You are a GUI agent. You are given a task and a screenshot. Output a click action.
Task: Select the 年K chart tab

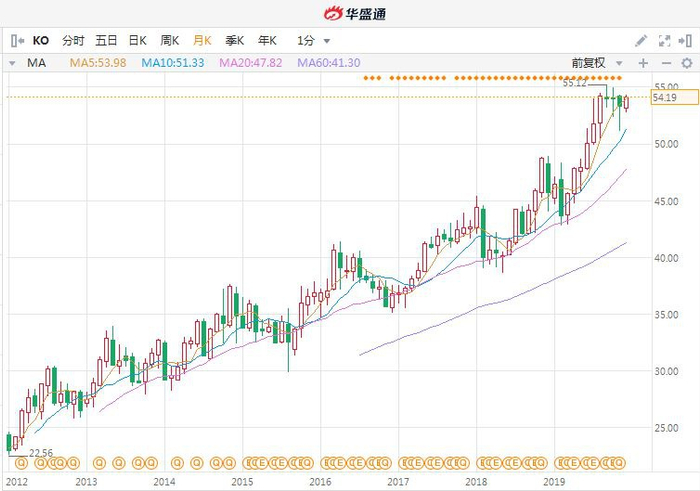(267, 41)
